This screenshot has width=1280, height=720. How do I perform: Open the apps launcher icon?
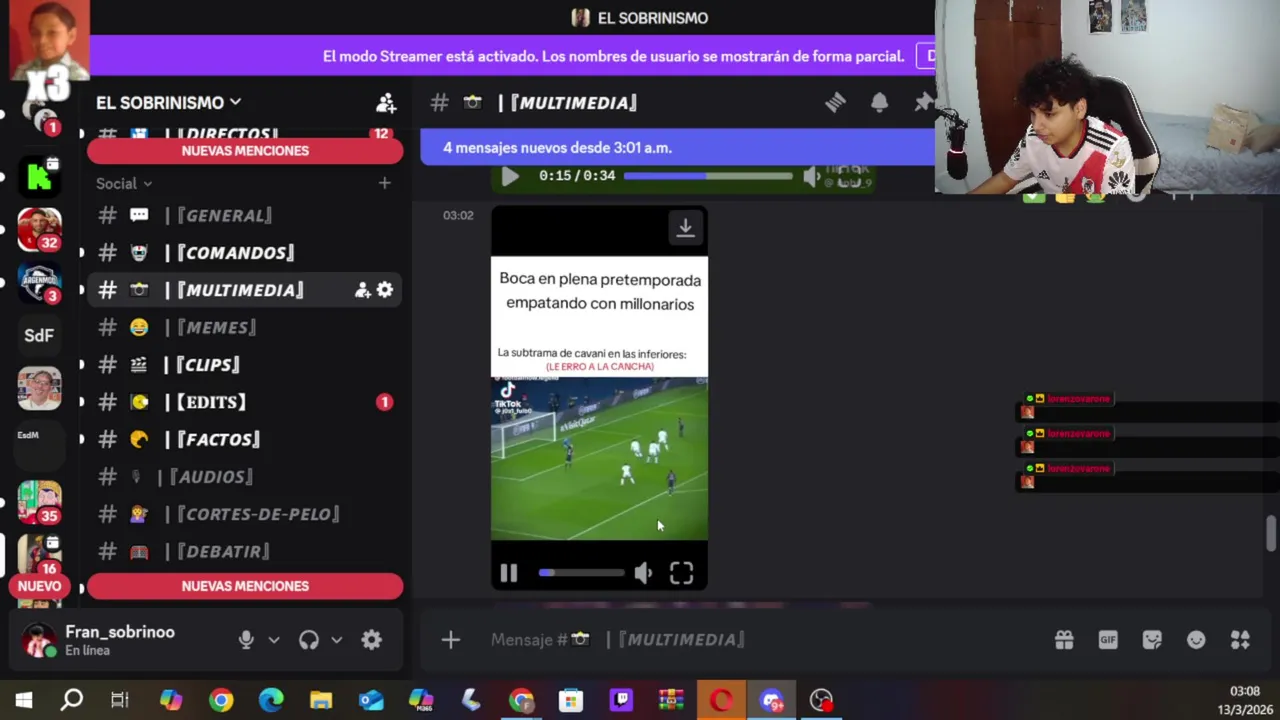point(1240,640)
